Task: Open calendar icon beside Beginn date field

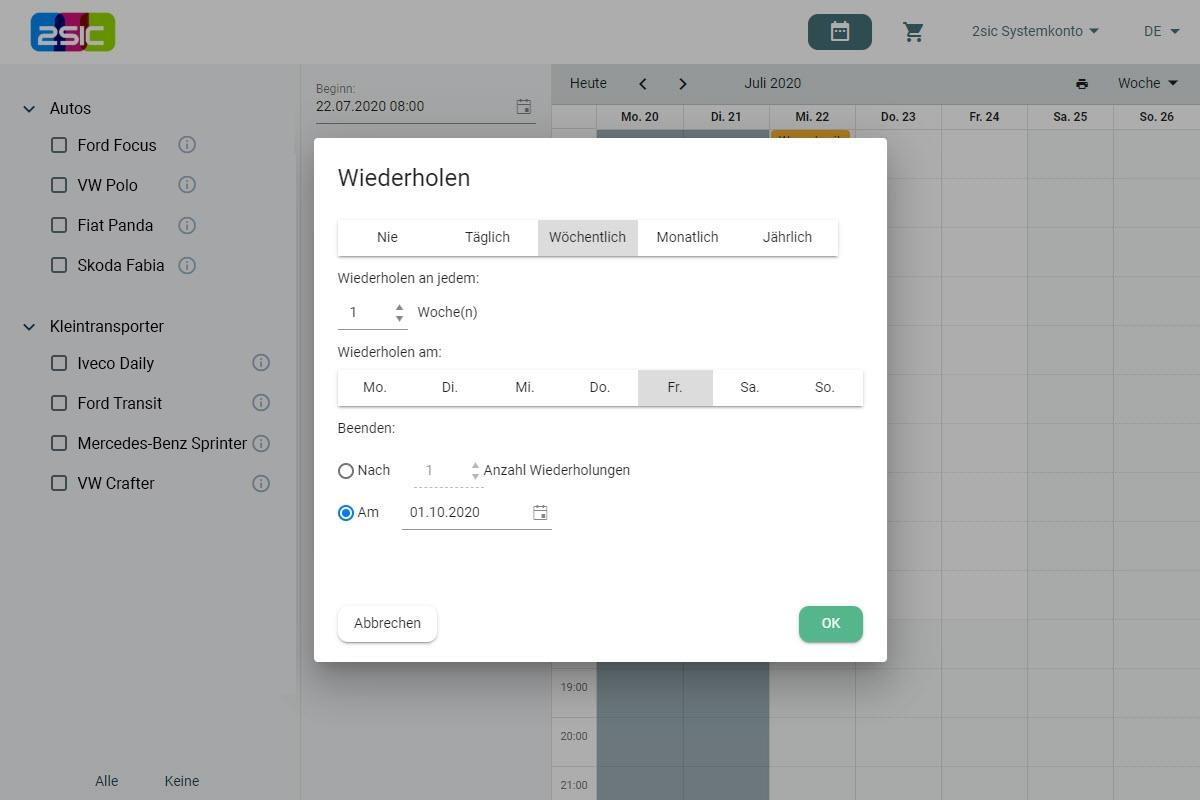Action: pyautogui.click(x=524, y=107)
